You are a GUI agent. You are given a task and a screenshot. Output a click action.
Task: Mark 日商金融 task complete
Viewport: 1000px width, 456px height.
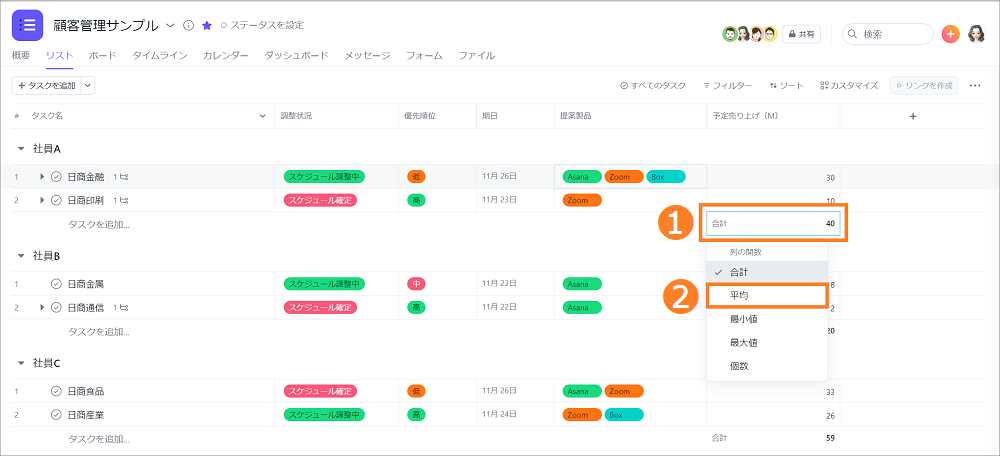coord(56,177)
